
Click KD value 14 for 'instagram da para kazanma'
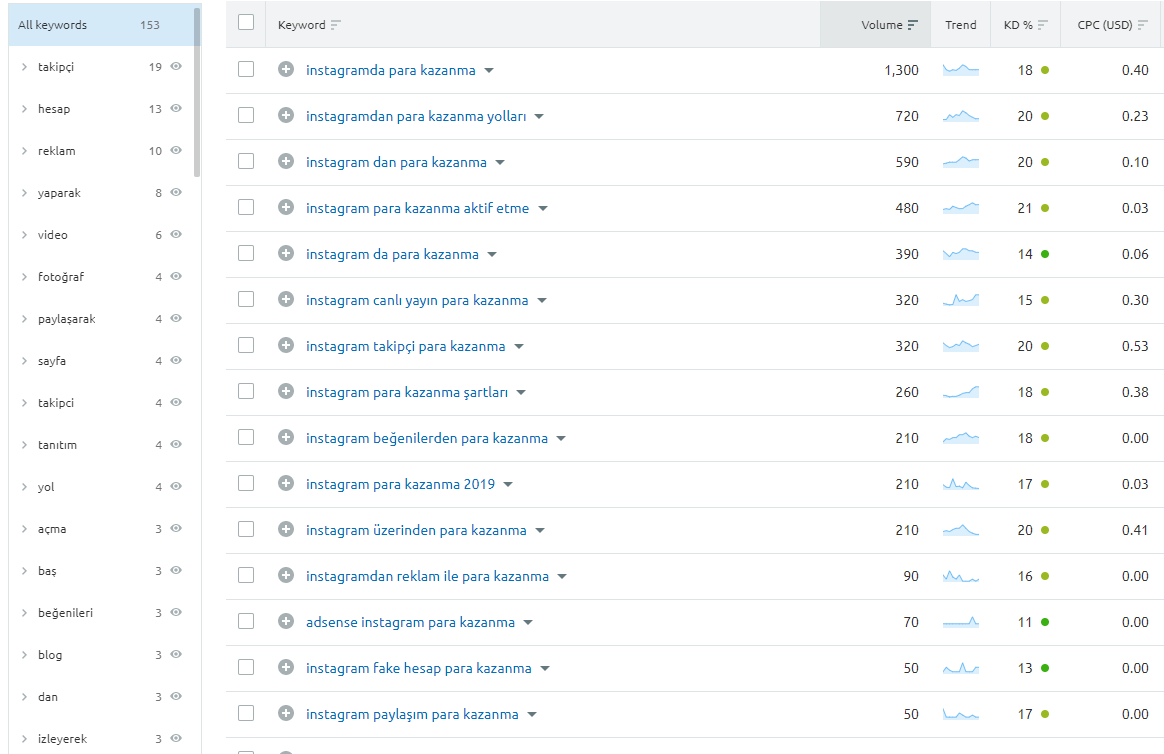tap(1024, 254)
